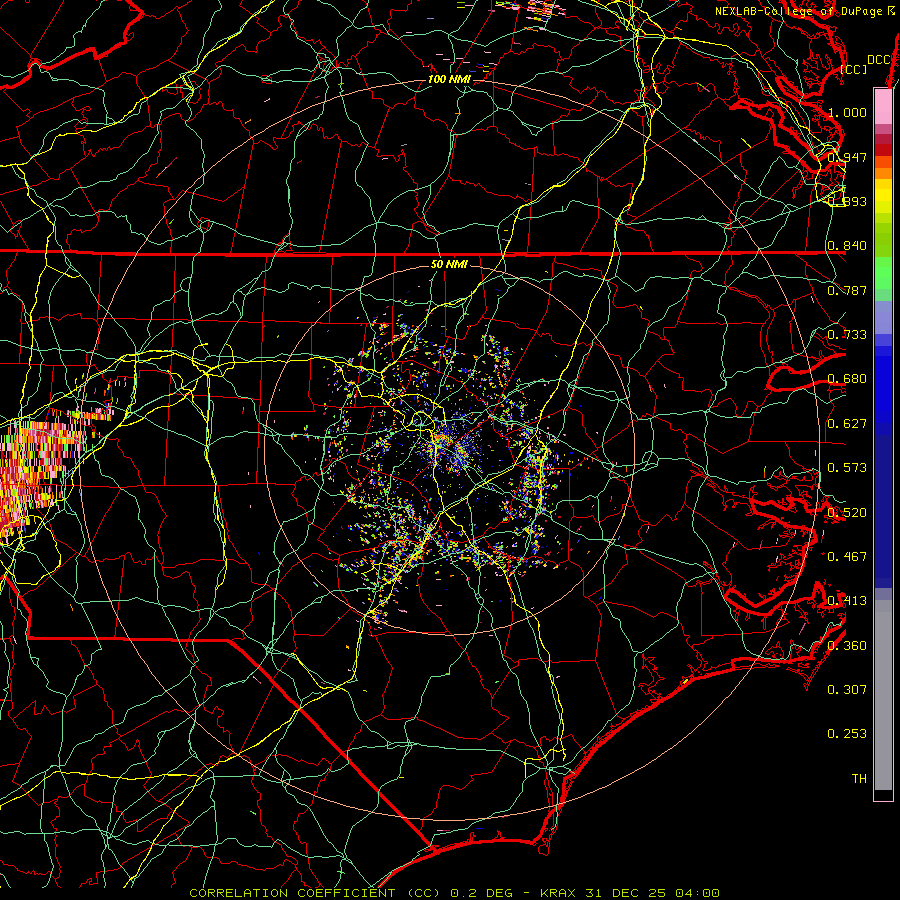Pick the bright green segment of color bar
The width and height of the screenshot is (900, 900).
click(x=883, y=273)
